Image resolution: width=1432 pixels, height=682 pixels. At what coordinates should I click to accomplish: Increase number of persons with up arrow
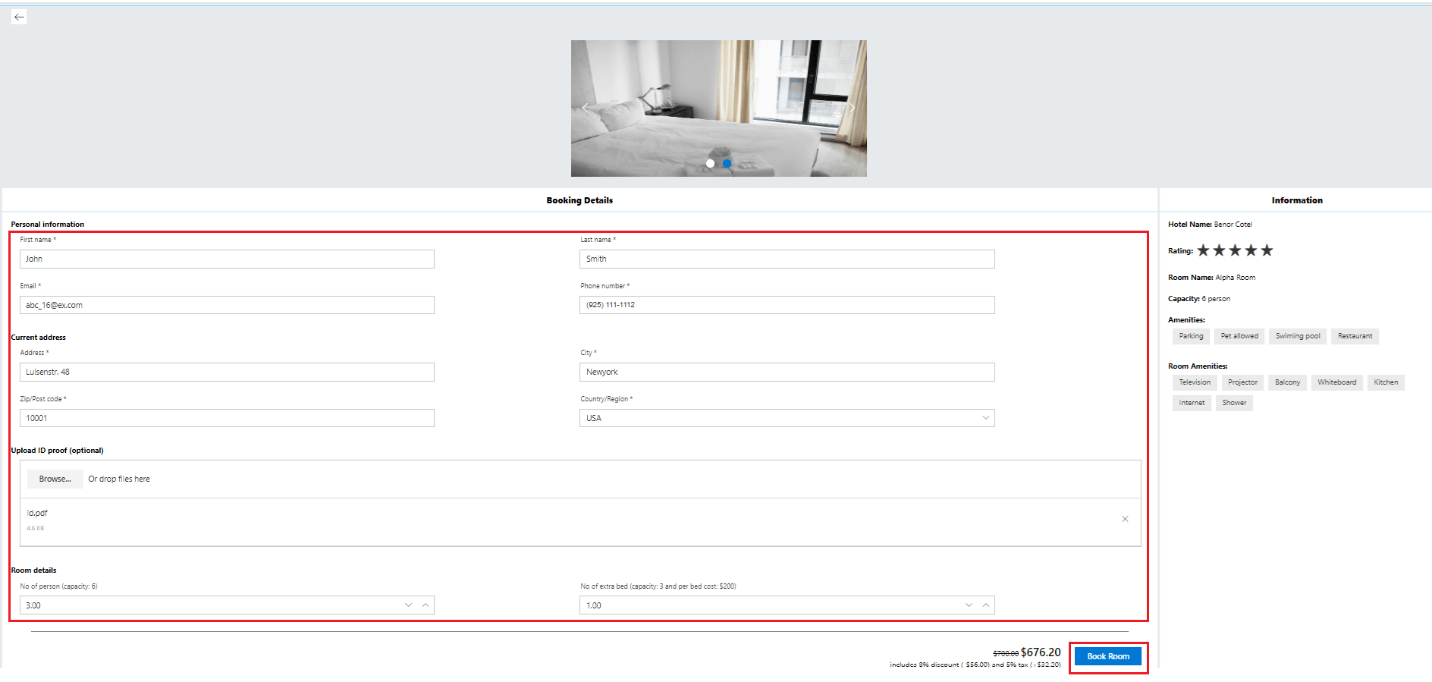pyautogui.click(x=426, y=605)
